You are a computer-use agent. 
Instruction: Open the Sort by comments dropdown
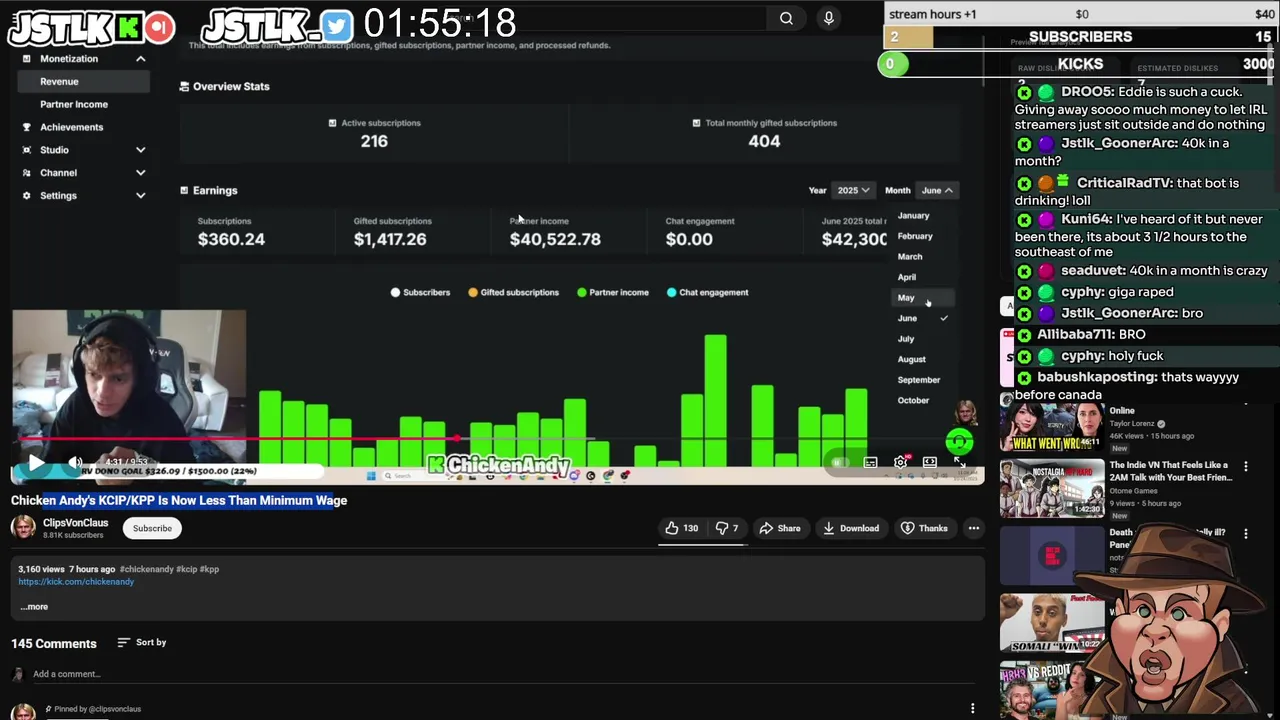141,642
